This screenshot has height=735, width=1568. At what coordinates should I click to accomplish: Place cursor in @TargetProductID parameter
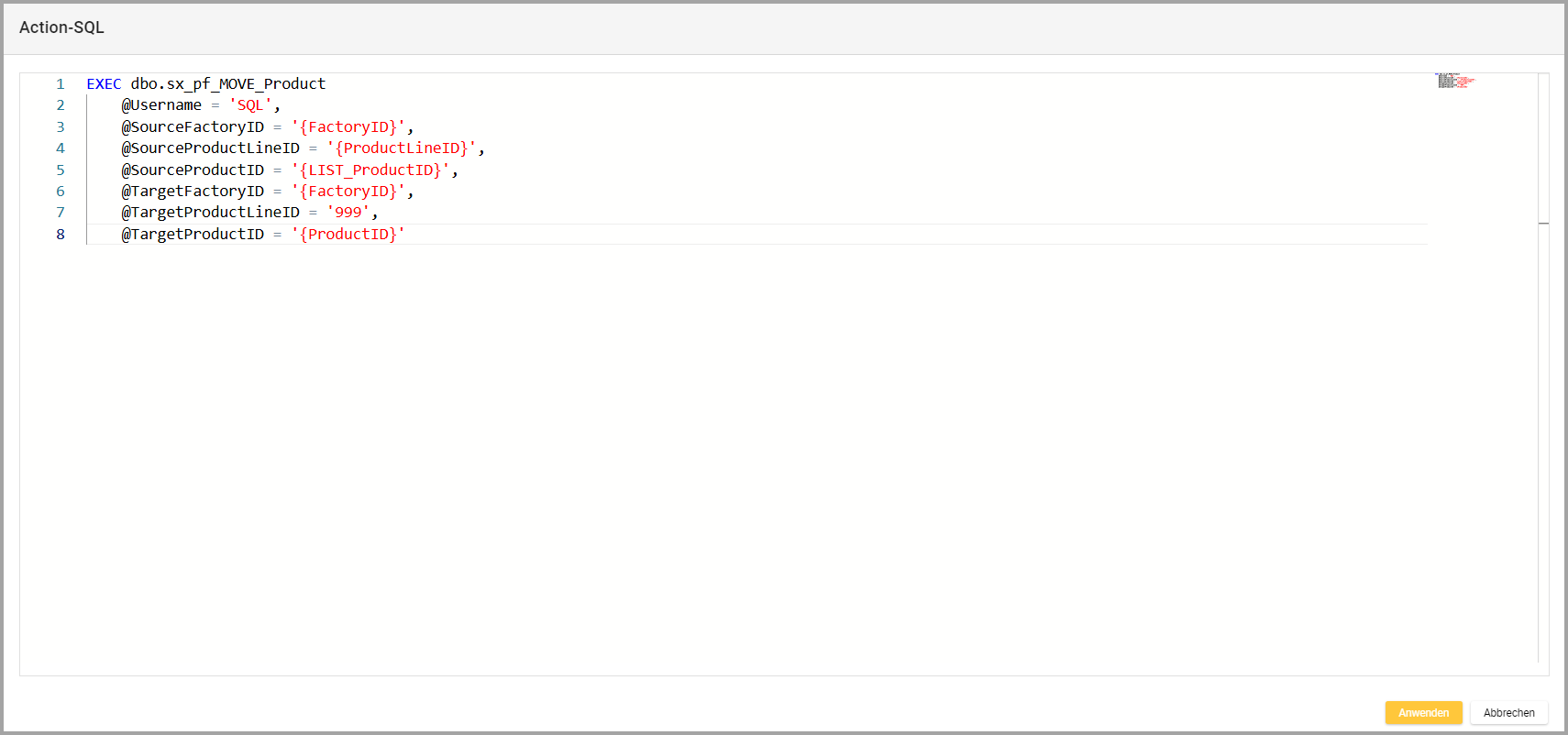193,235
